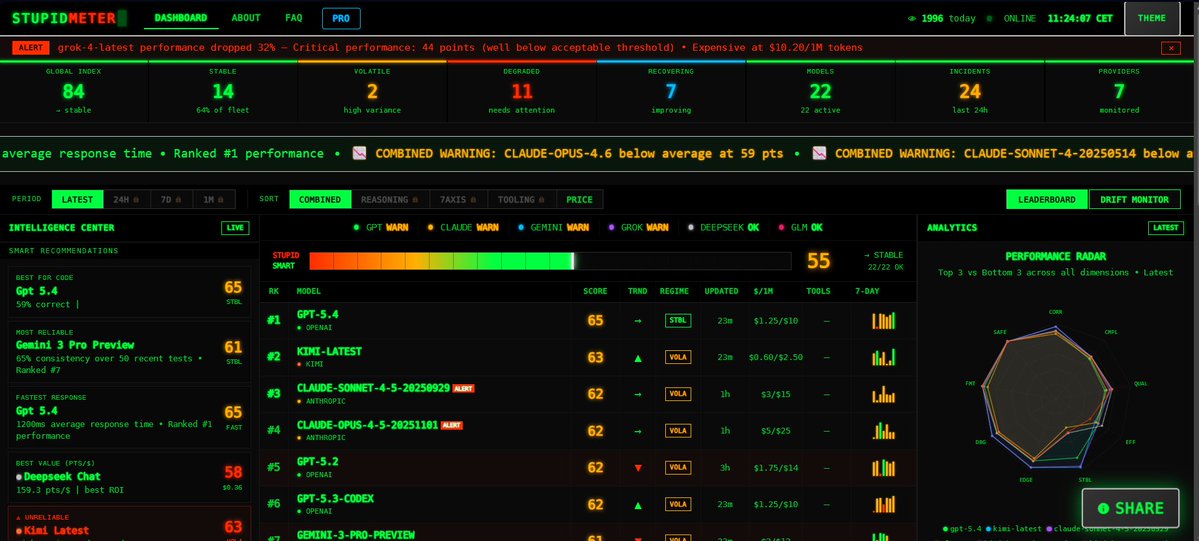Viewport: 1199px width, 541px height.
Task: Click the GLM provider status dot
Action: click(781, 227)
